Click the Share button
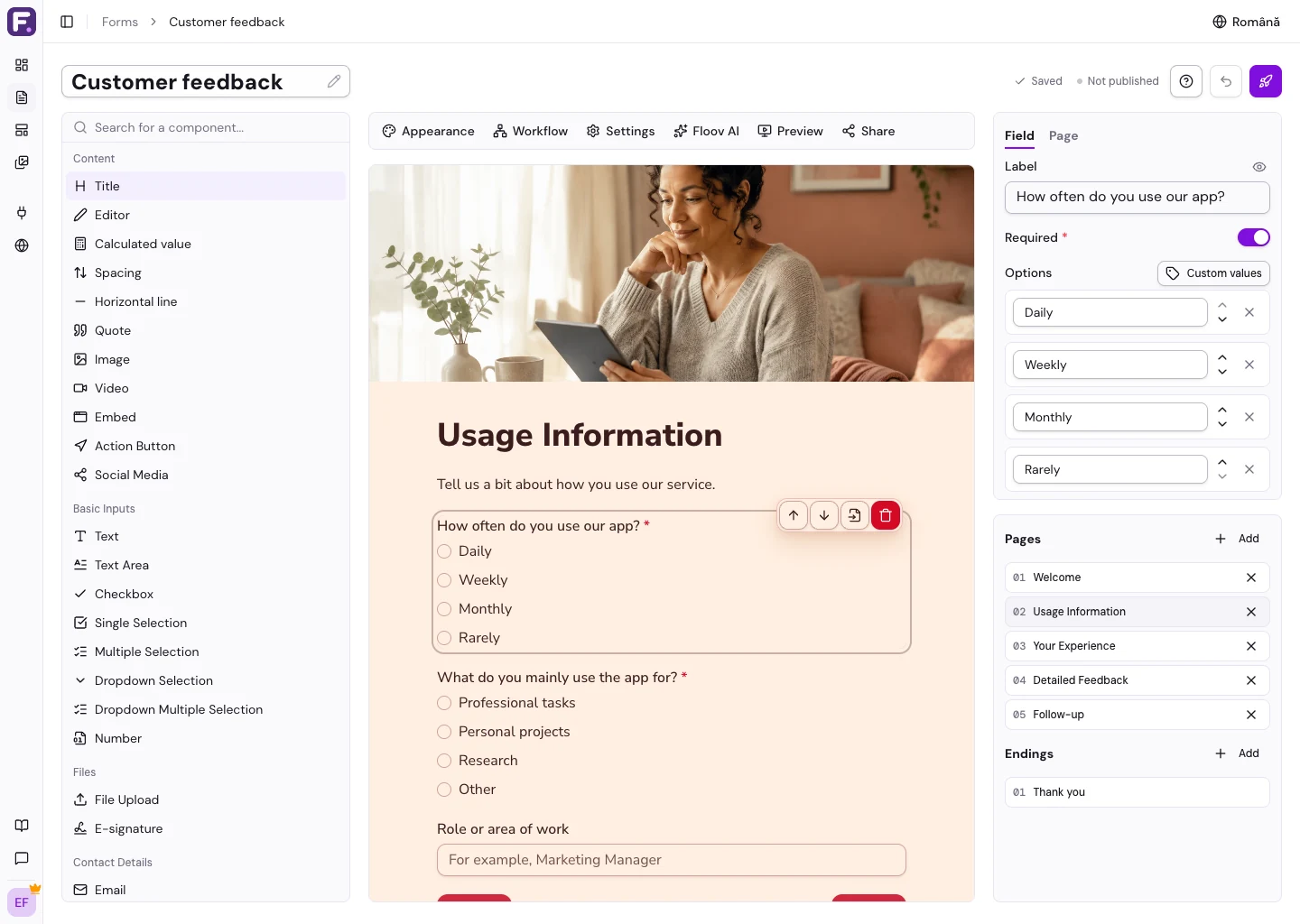This screenshot has height=924, width=1300. (x=868, y=131)
